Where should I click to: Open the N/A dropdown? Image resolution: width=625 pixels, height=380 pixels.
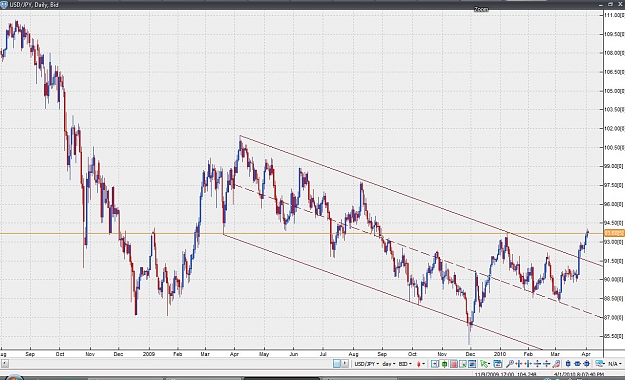[614, 364]
